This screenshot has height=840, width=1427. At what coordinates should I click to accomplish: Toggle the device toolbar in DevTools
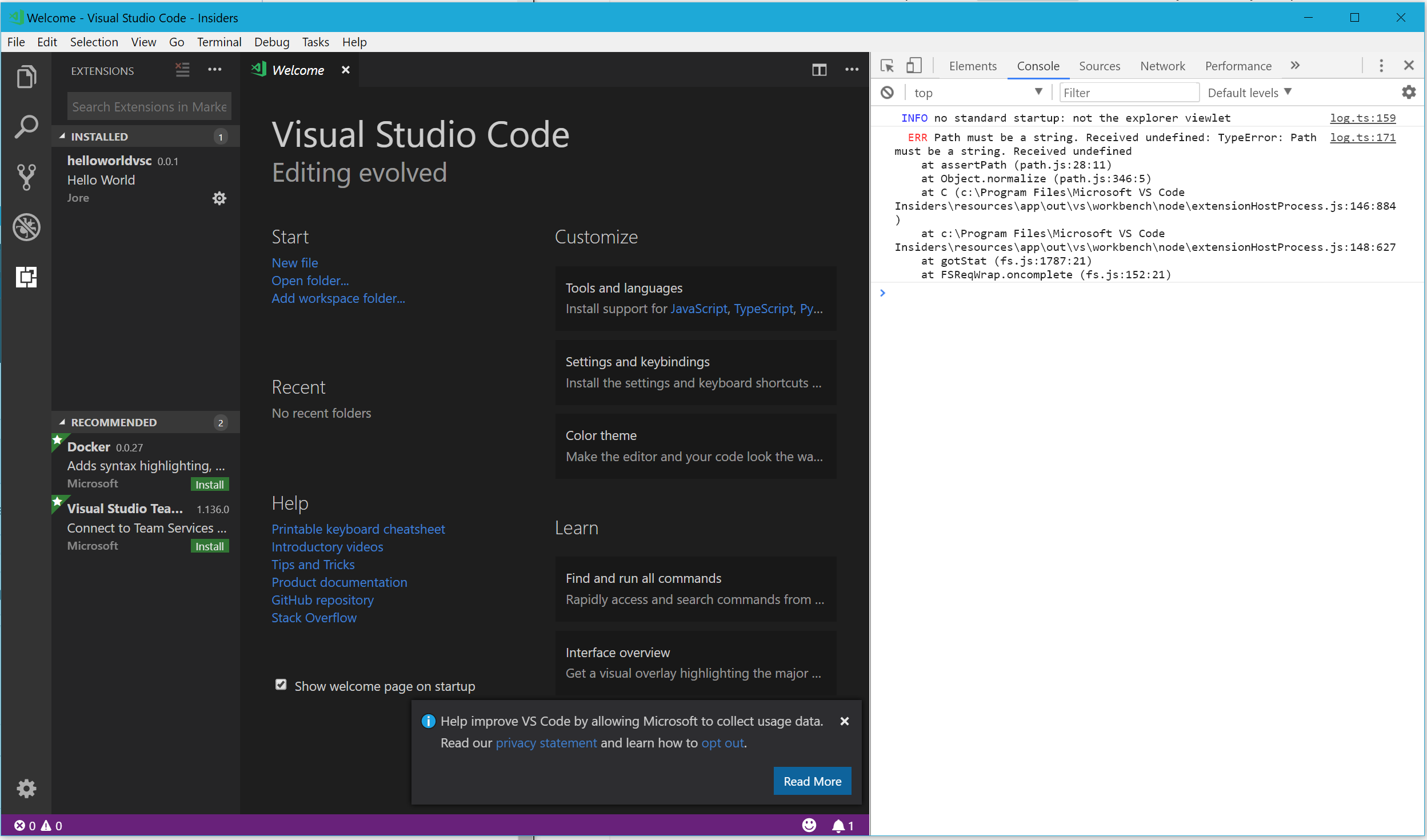pyautogui.click(x=914, y=66)
